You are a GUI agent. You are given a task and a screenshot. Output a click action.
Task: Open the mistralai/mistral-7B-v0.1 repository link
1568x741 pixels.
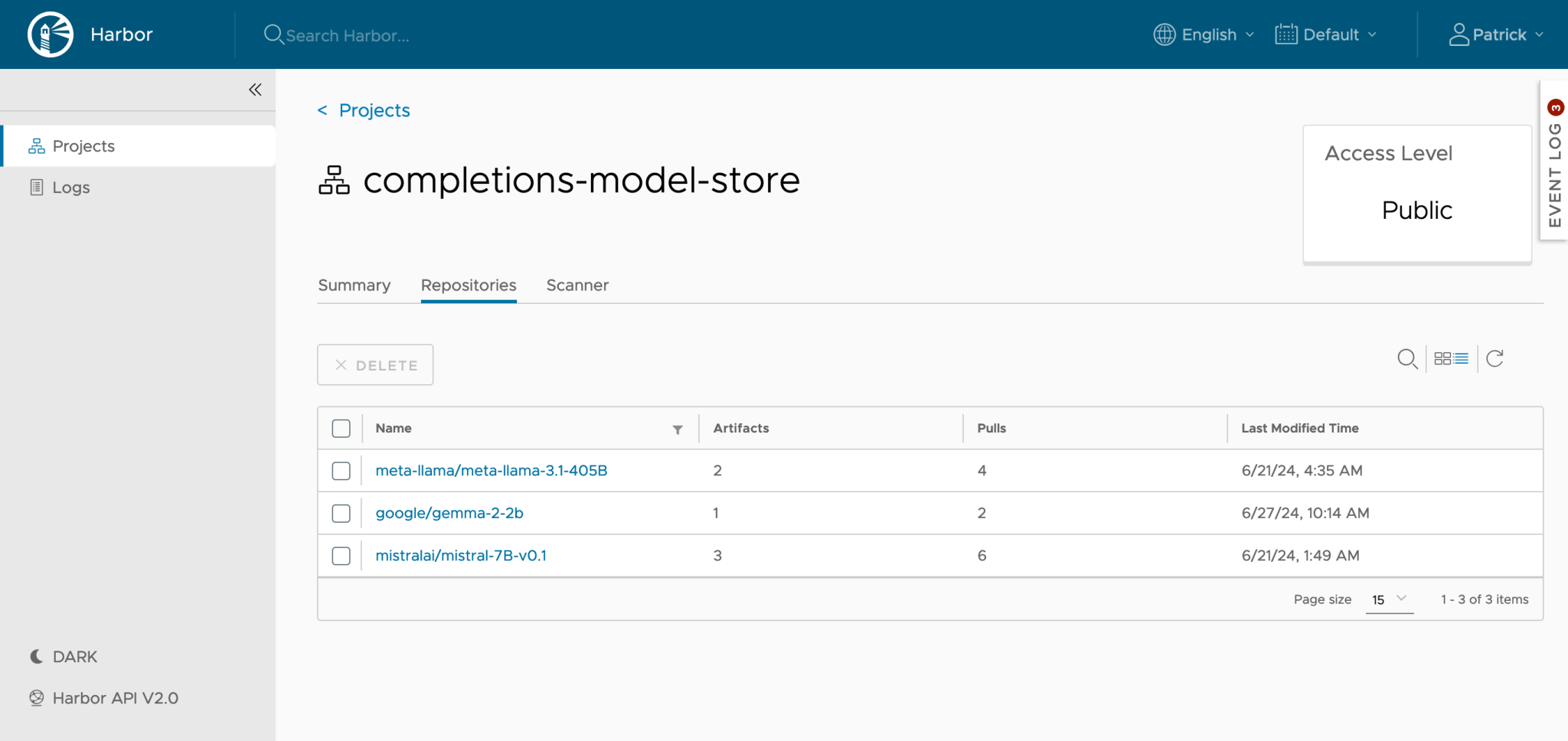click(x=461, y=556)
